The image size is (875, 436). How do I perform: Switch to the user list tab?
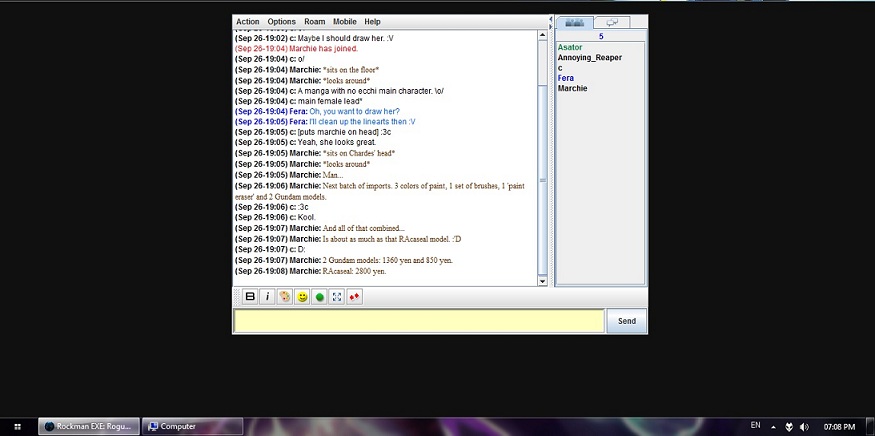574,22
